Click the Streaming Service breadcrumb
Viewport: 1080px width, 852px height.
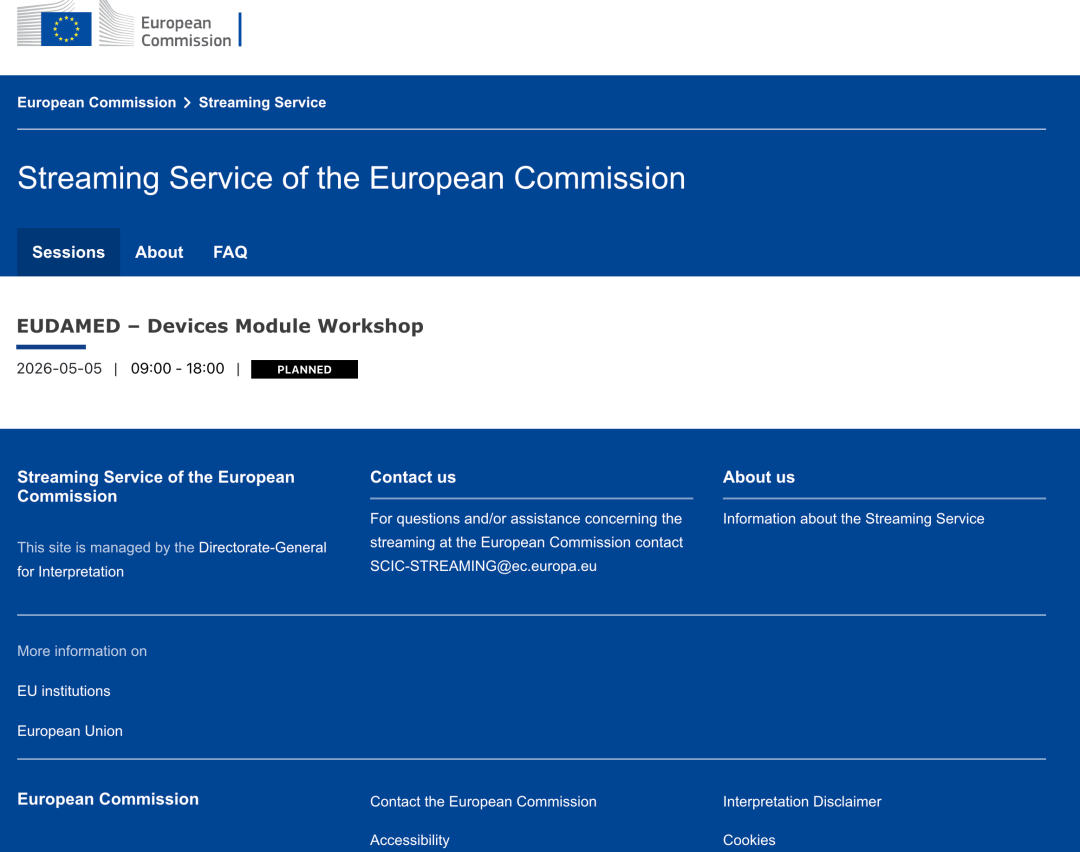coord(262,102)
